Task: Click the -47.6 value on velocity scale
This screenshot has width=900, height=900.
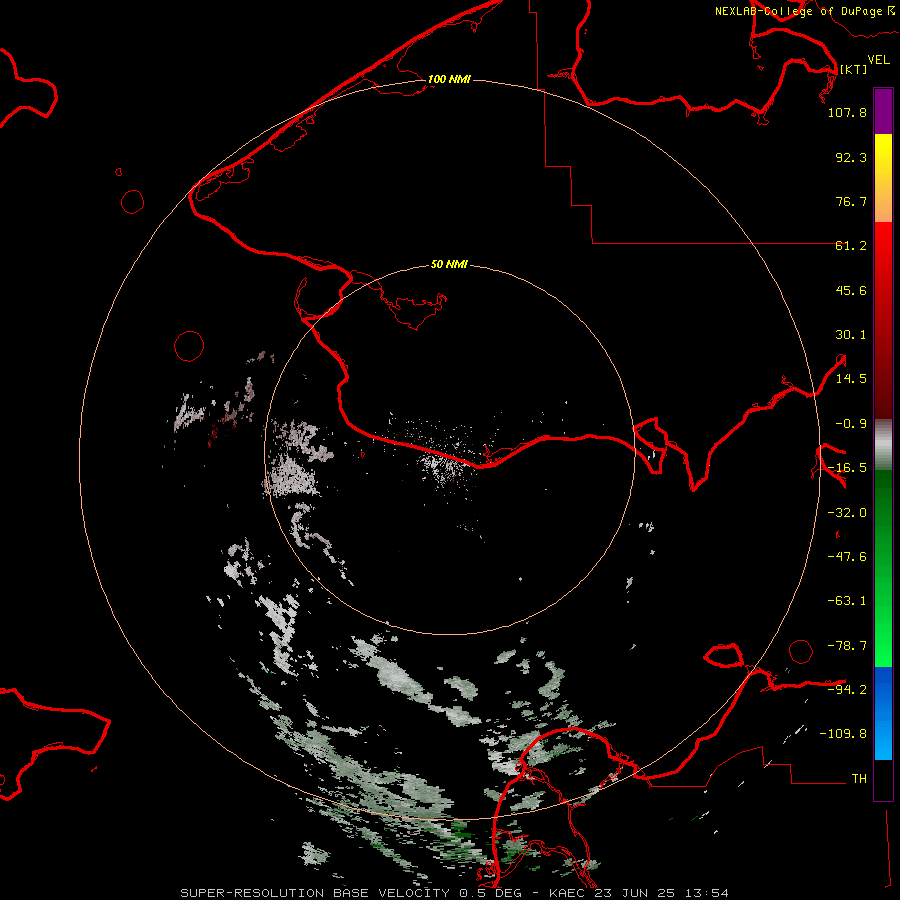Action: pos(847,557)
